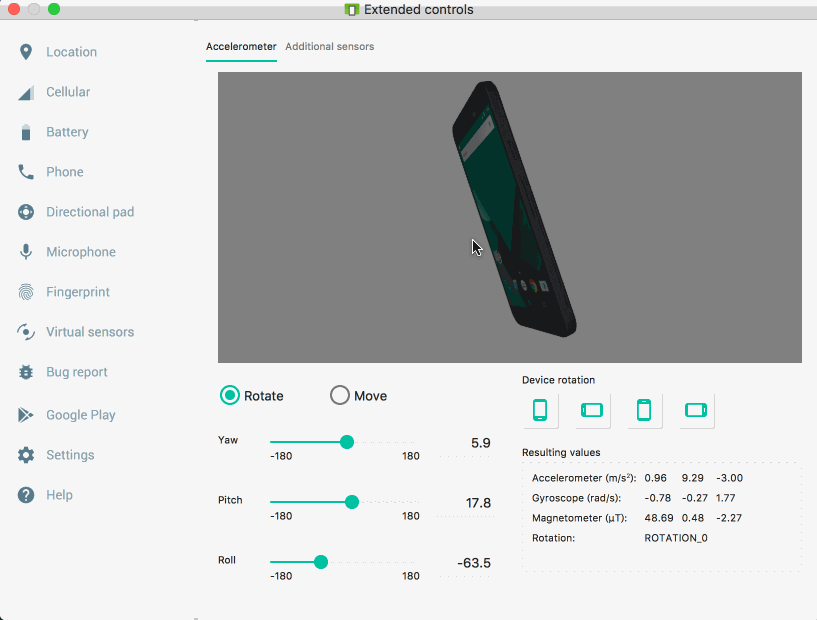Screen dimensions: 817x620
Task: Open the Directional pad controls
Action: pyautogui.click(x=88, y=212)
